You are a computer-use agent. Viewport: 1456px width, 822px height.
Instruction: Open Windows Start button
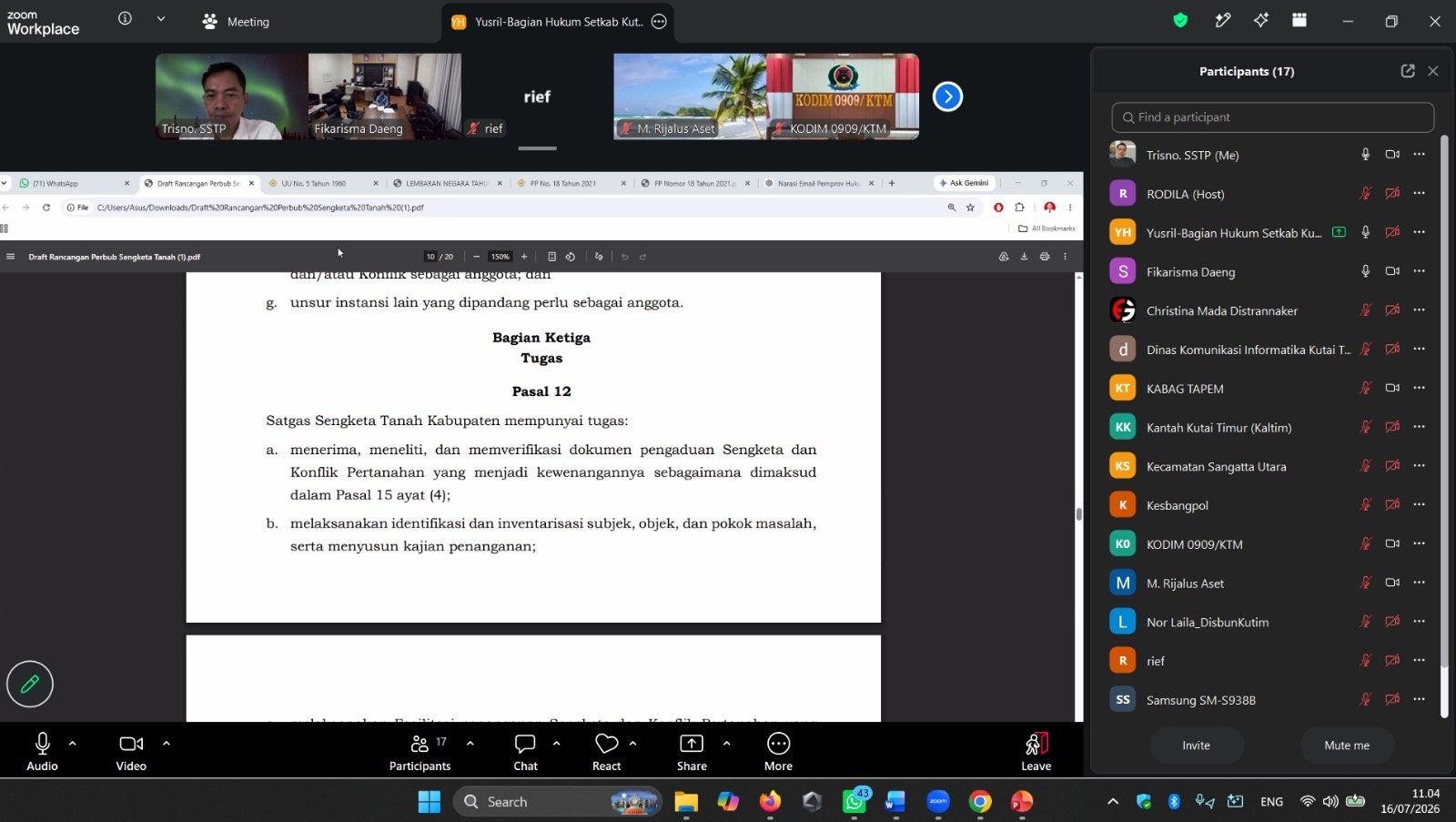pos(429,801)
